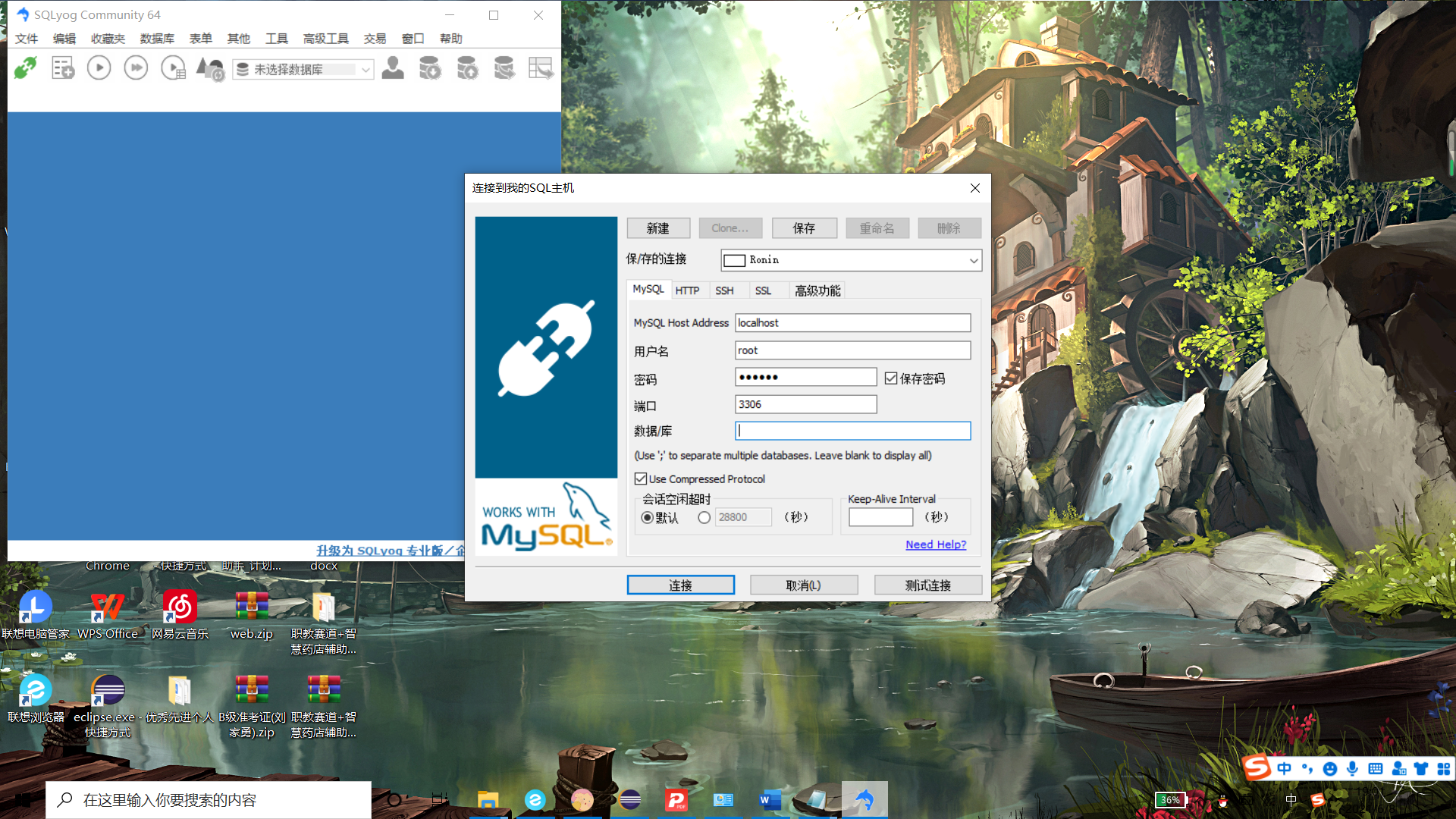Viewport: 1456px width, 819px height.
Task: Click the database export backup icon
Action: (430, 68)
